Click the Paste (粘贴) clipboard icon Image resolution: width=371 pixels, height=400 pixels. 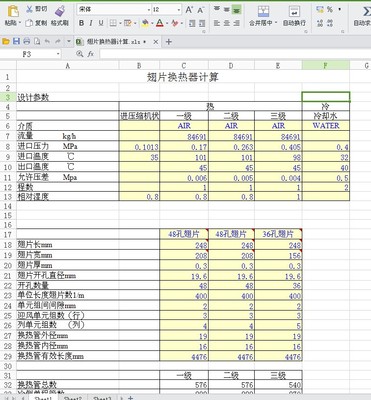pos(12,11)
